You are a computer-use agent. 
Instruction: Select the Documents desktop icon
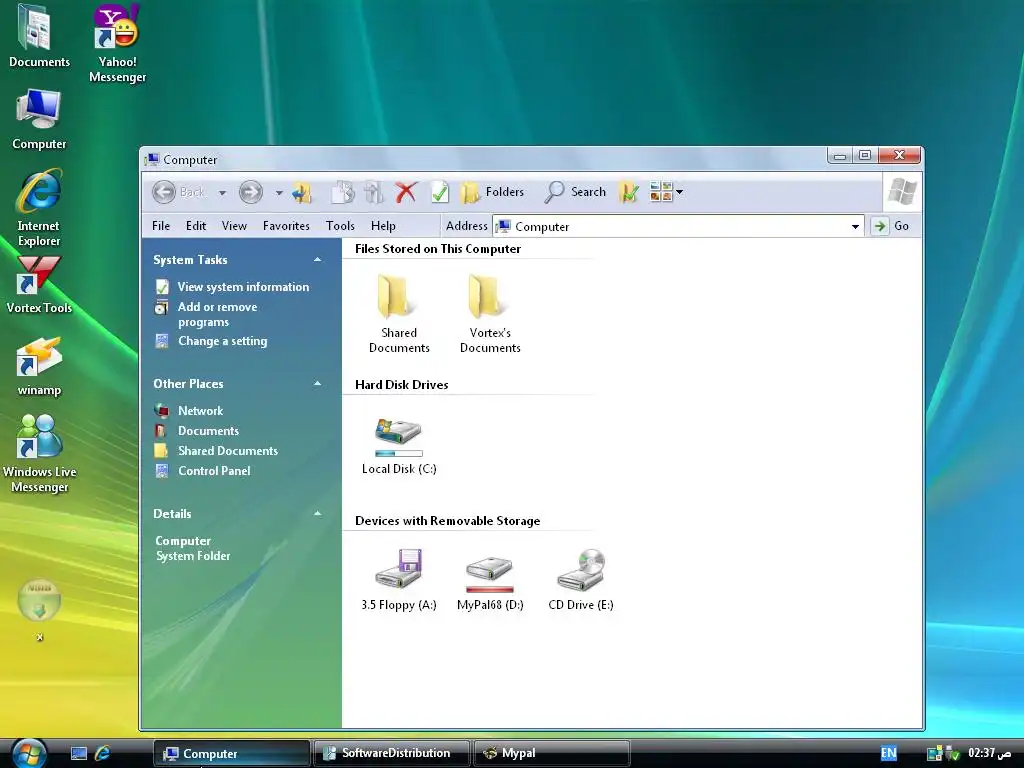39,37
